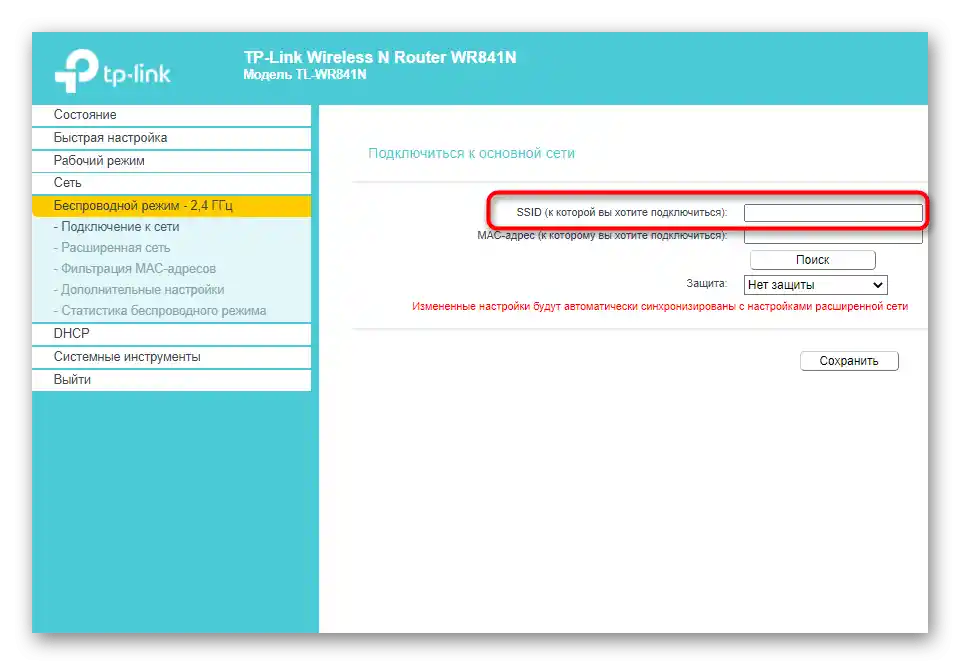Screen dimensions: 960x665
Task: Click the TP-Link Wireless N Router WR841N title
Action: 380,58
